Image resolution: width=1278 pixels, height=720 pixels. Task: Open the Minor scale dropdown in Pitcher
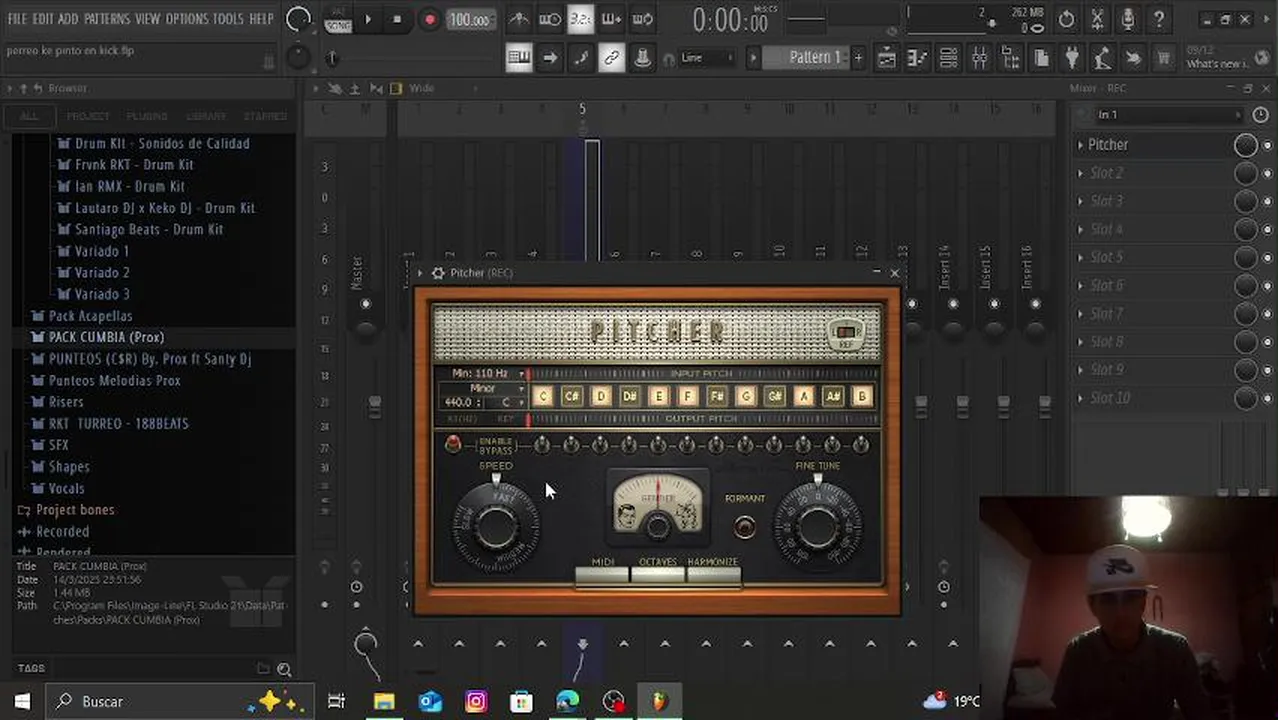coord(483,388)
